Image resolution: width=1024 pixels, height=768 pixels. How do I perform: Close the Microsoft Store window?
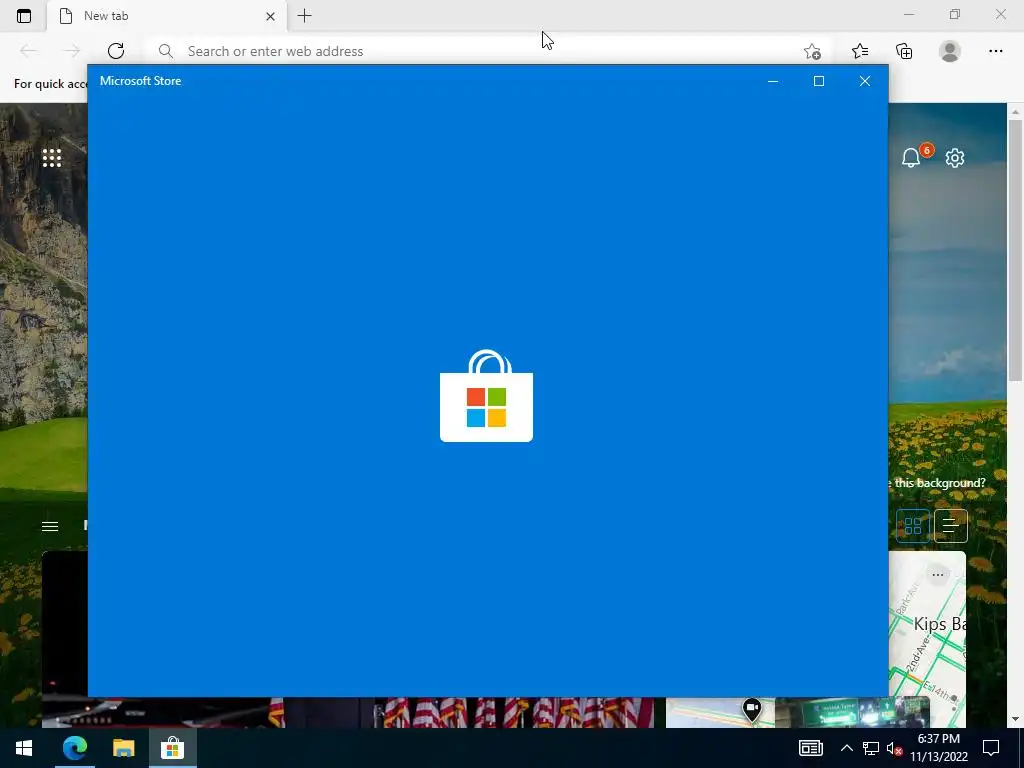pyautogui.click(x=865, y=81)
